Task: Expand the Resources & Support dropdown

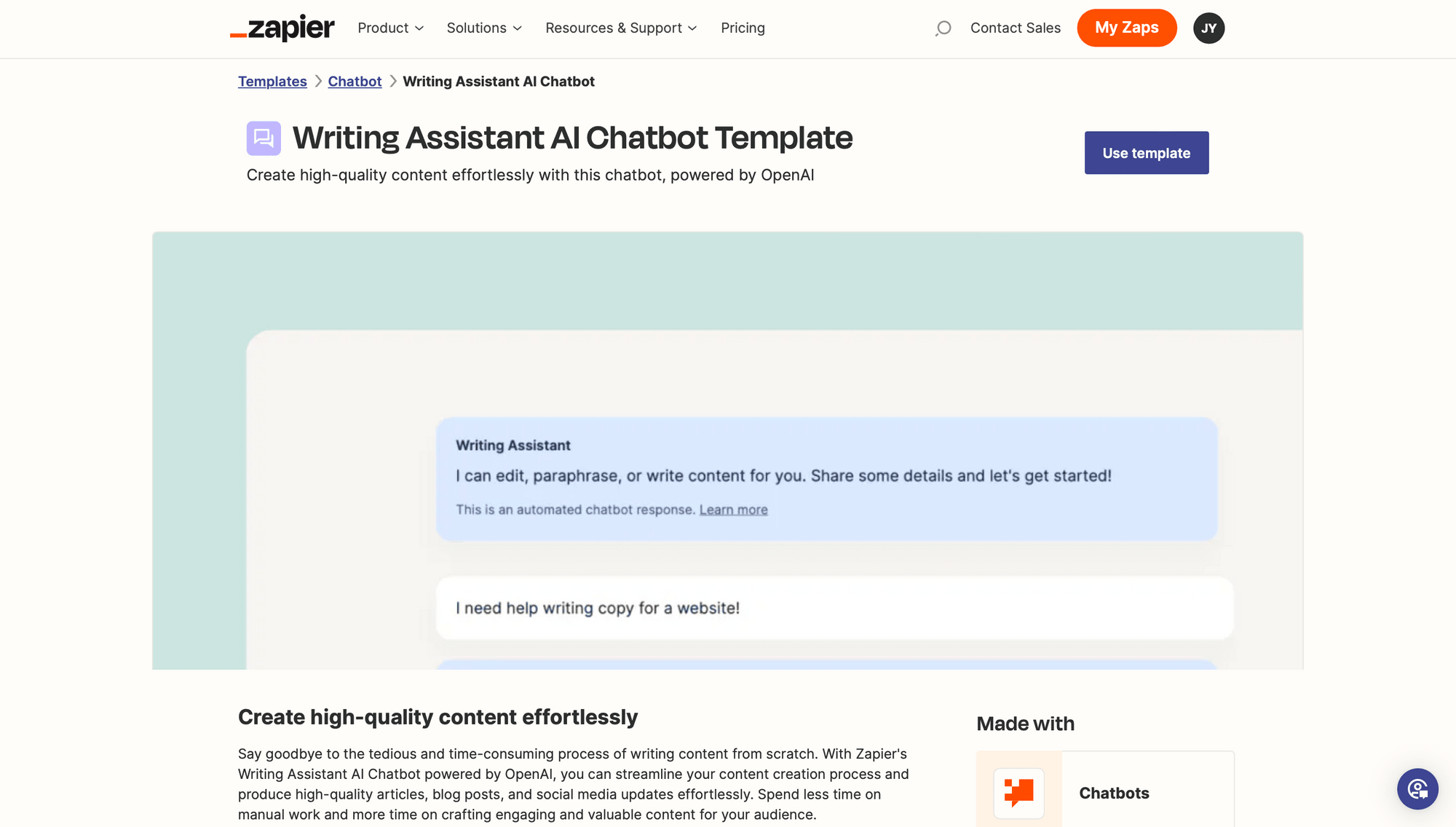Action: point(621,28)
